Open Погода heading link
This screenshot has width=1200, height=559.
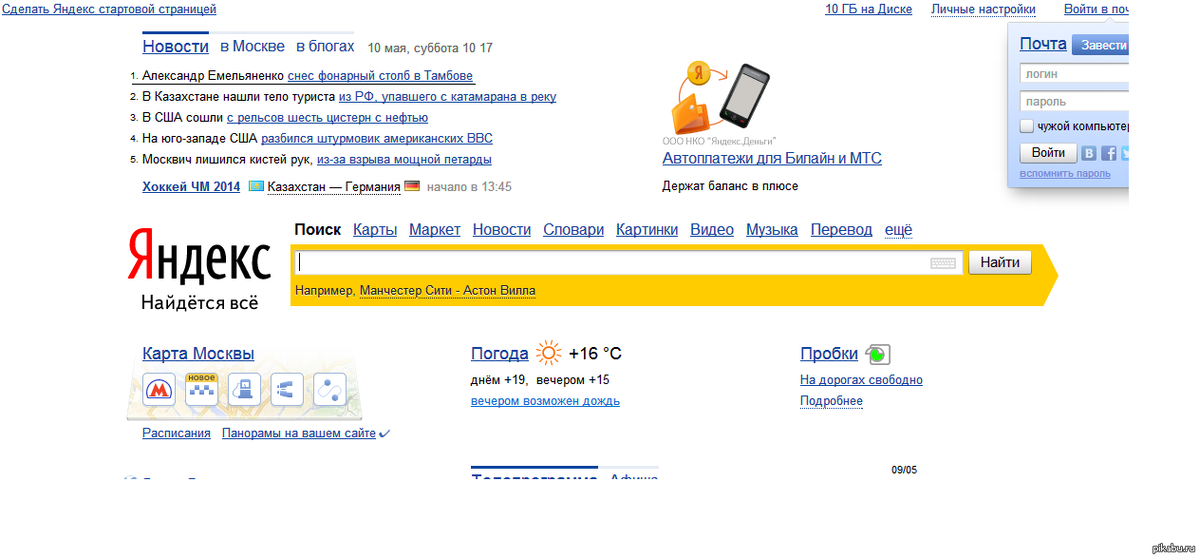click(499, 354)
